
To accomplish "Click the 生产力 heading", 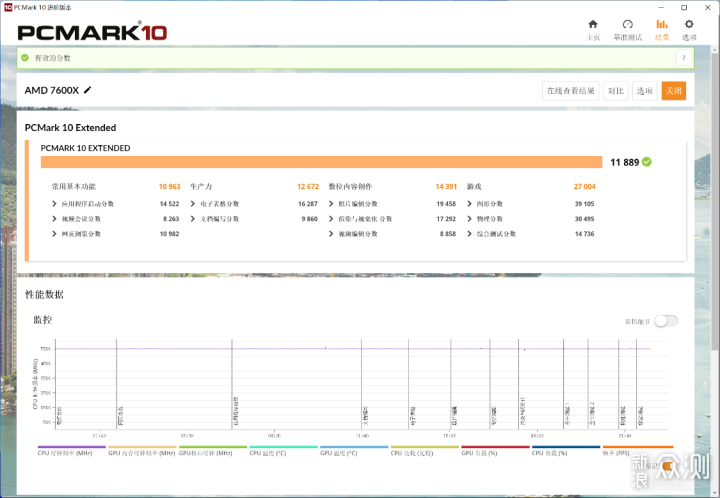I will (201, 186).
